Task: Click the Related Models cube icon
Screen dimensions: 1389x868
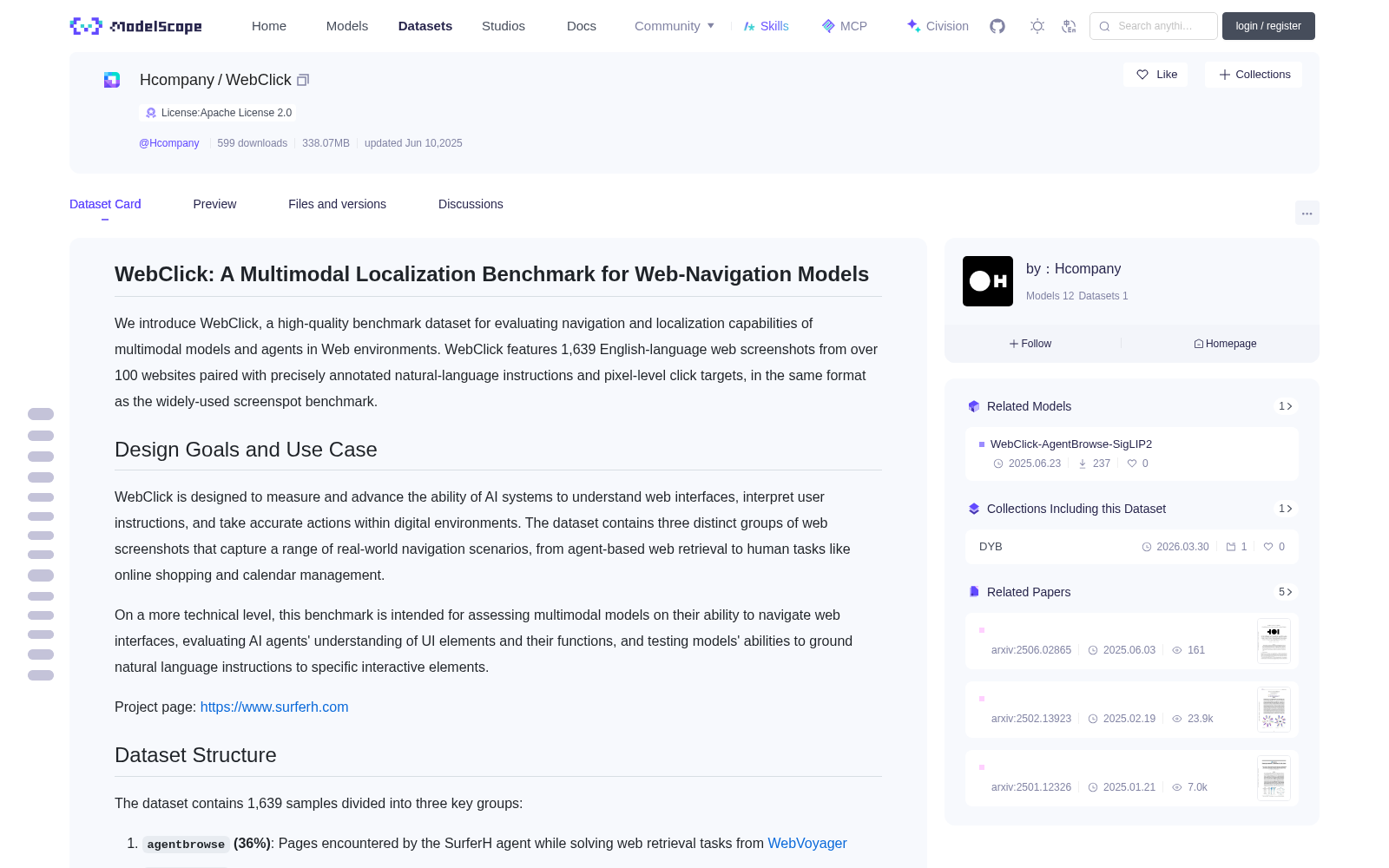Action: click(974, 406)
